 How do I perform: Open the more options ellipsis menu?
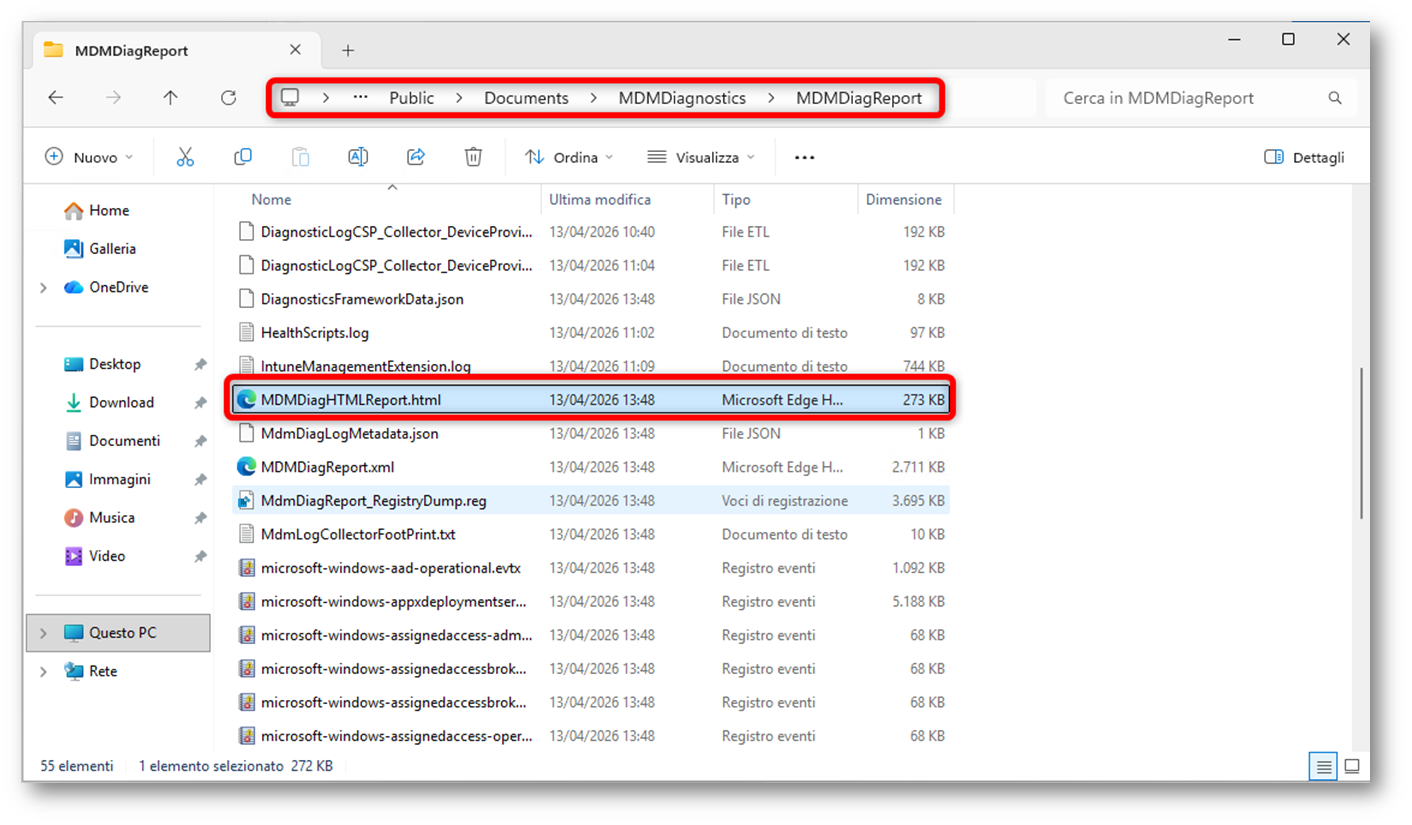[804, 157]
